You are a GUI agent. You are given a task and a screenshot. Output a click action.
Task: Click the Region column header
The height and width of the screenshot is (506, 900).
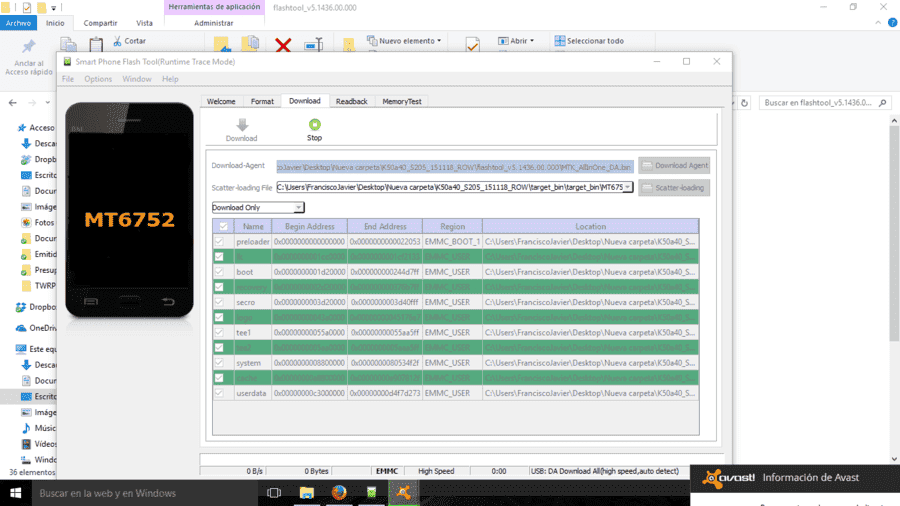(x=452, y=227)
